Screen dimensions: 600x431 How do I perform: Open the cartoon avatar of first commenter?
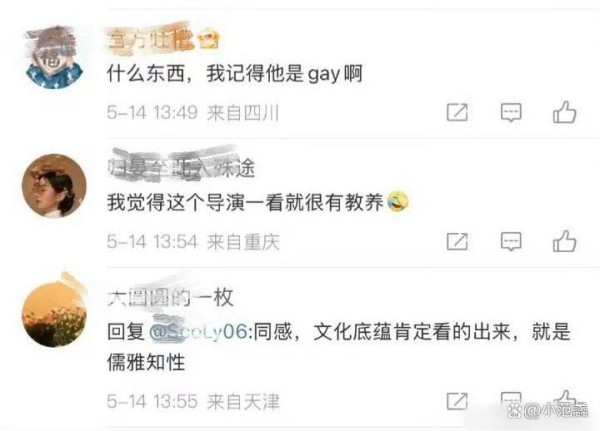click(54, 57)
